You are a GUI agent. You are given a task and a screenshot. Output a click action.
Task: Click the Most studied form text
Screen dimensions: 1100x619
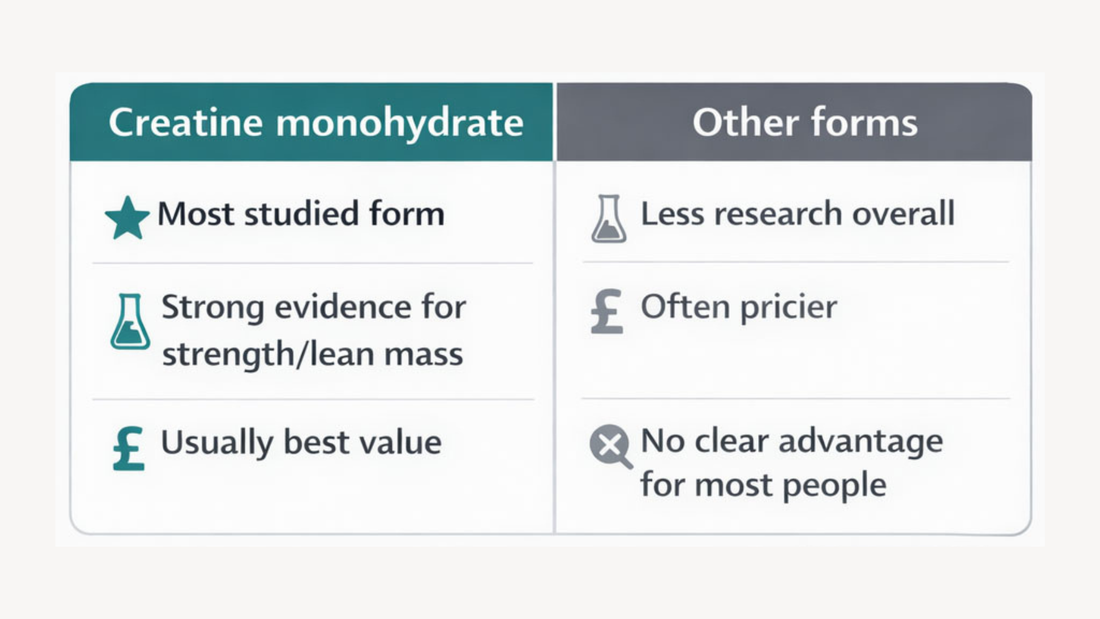pos(301,213)
